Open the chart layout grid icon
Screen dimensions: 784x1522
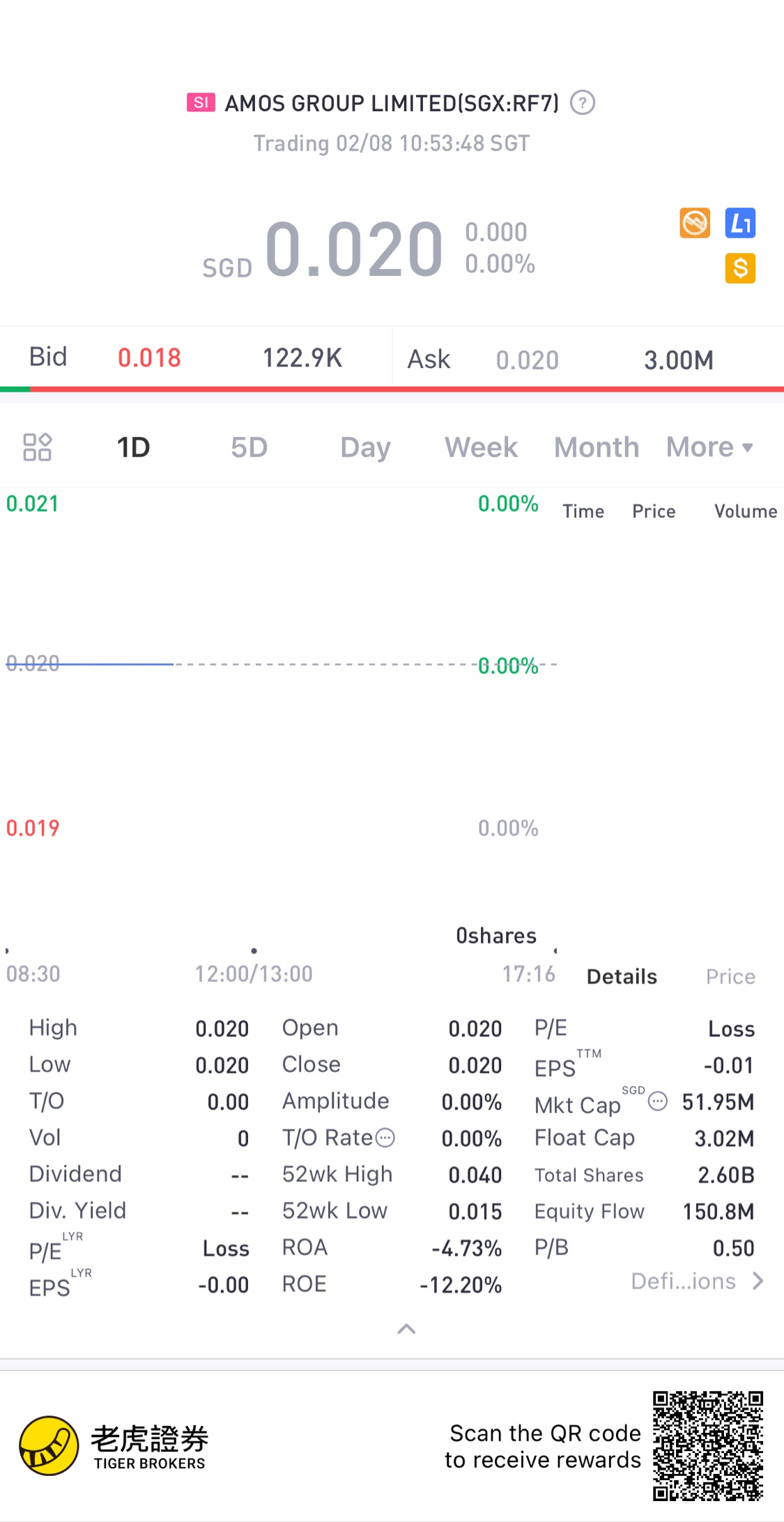pos(38,447)
